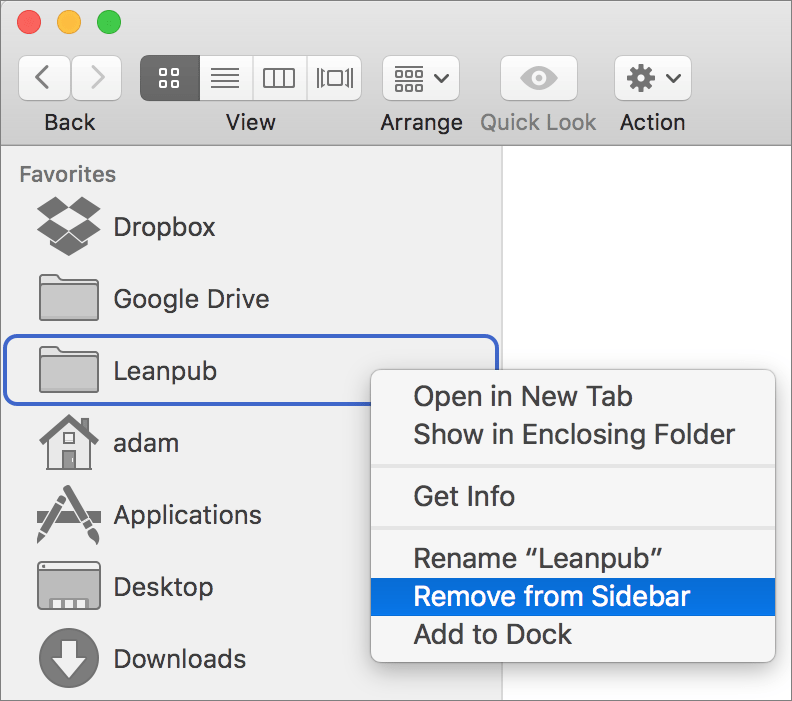Switch to Cover Flow view
792x701 pixels.
coord(334,78)
